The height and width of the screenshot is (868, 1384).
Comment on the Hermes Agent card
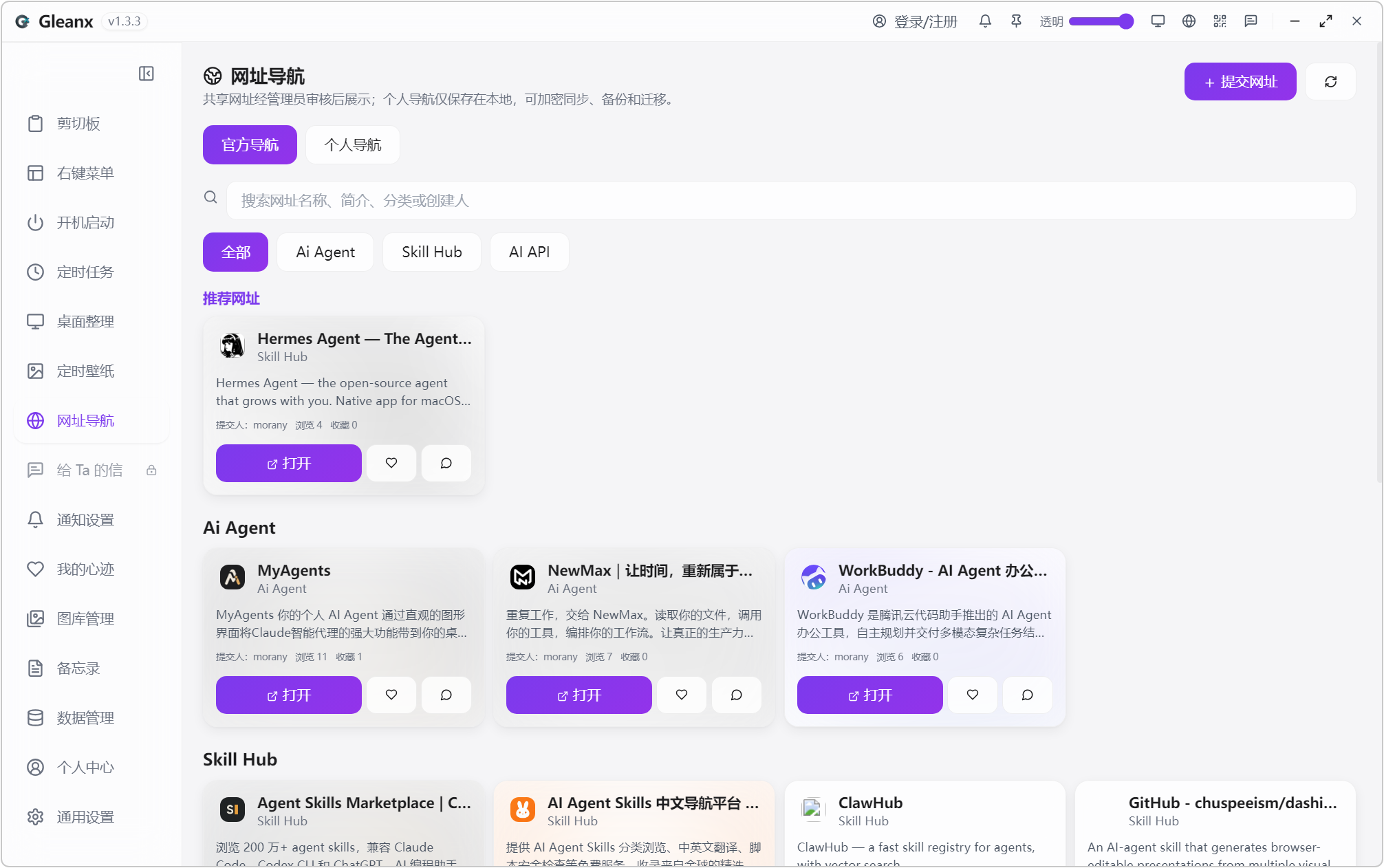(446, 463)
